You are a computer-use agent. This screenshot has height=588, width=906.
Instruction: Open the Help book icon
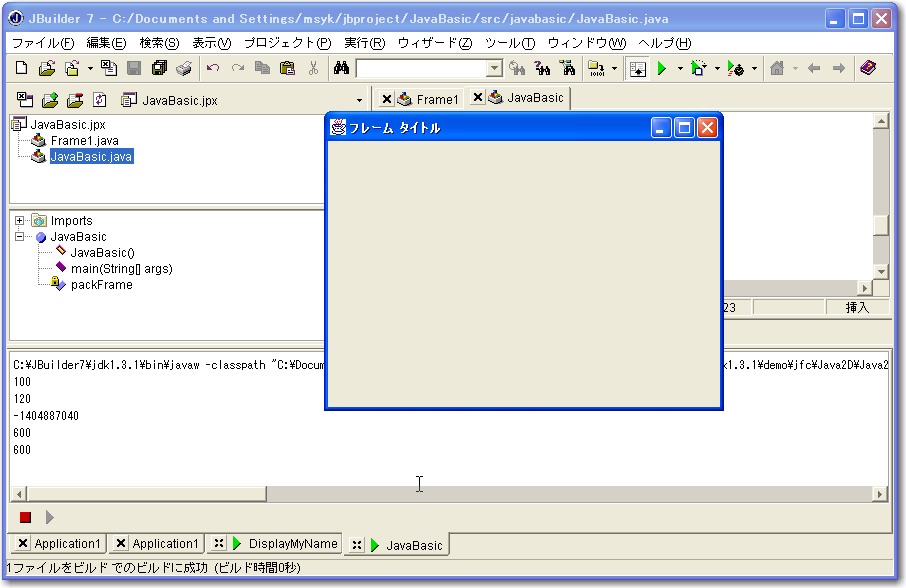(x=867, y=68)
